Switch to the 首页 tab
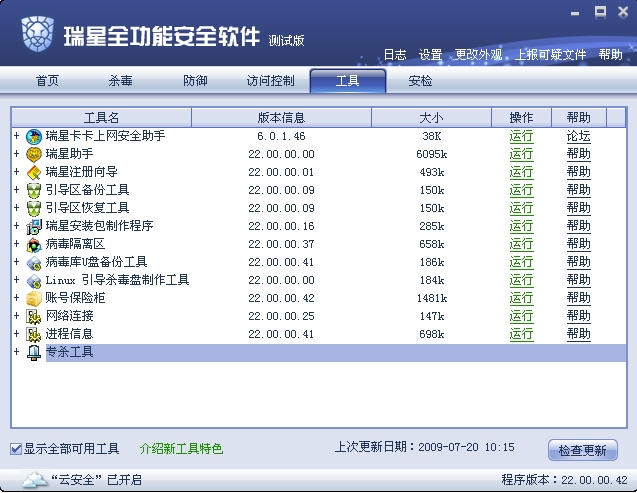The image size is (637, 493). pos(47,81)
